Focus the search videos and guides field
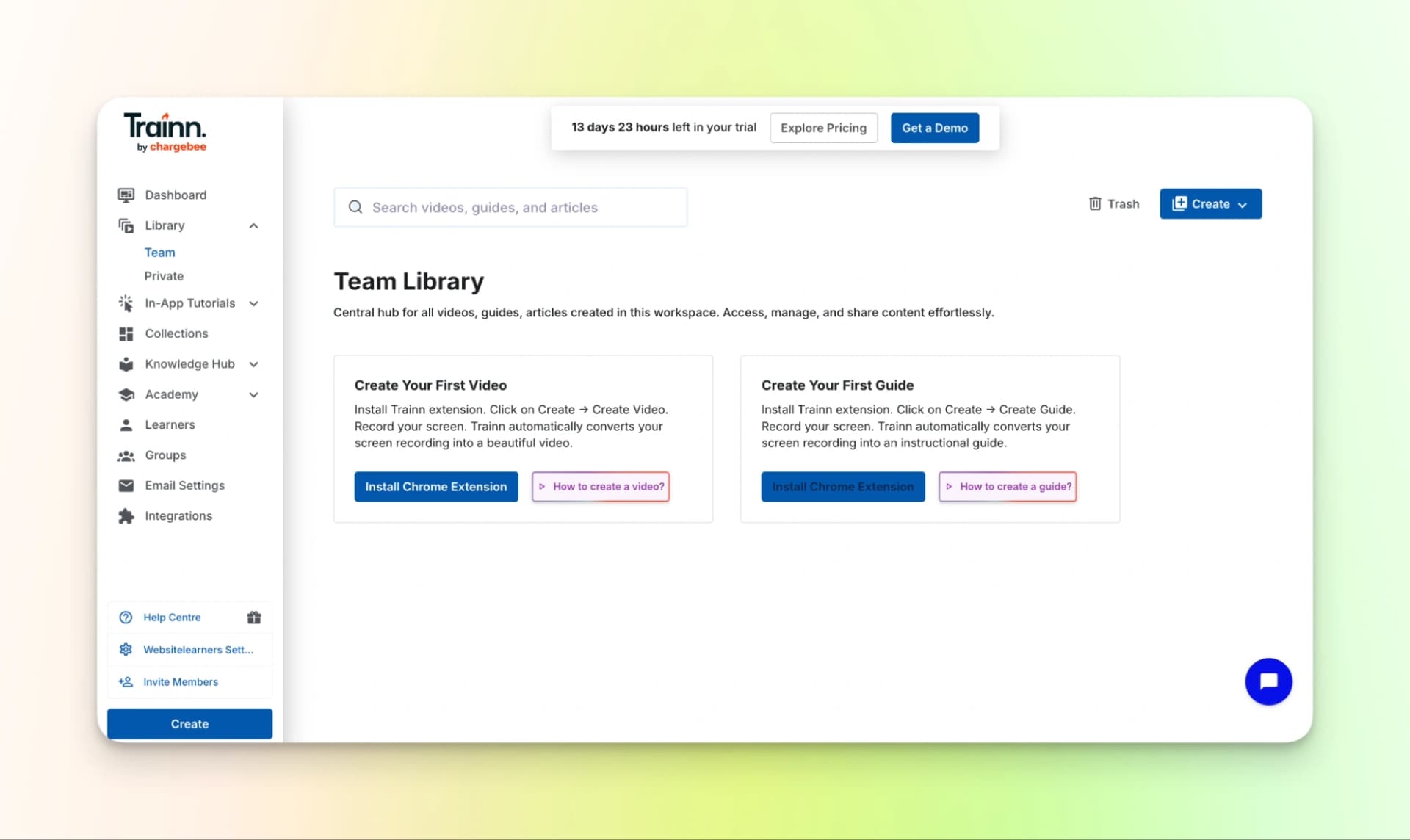Screen dimensions: 1410x840 [x=510, y=207]
